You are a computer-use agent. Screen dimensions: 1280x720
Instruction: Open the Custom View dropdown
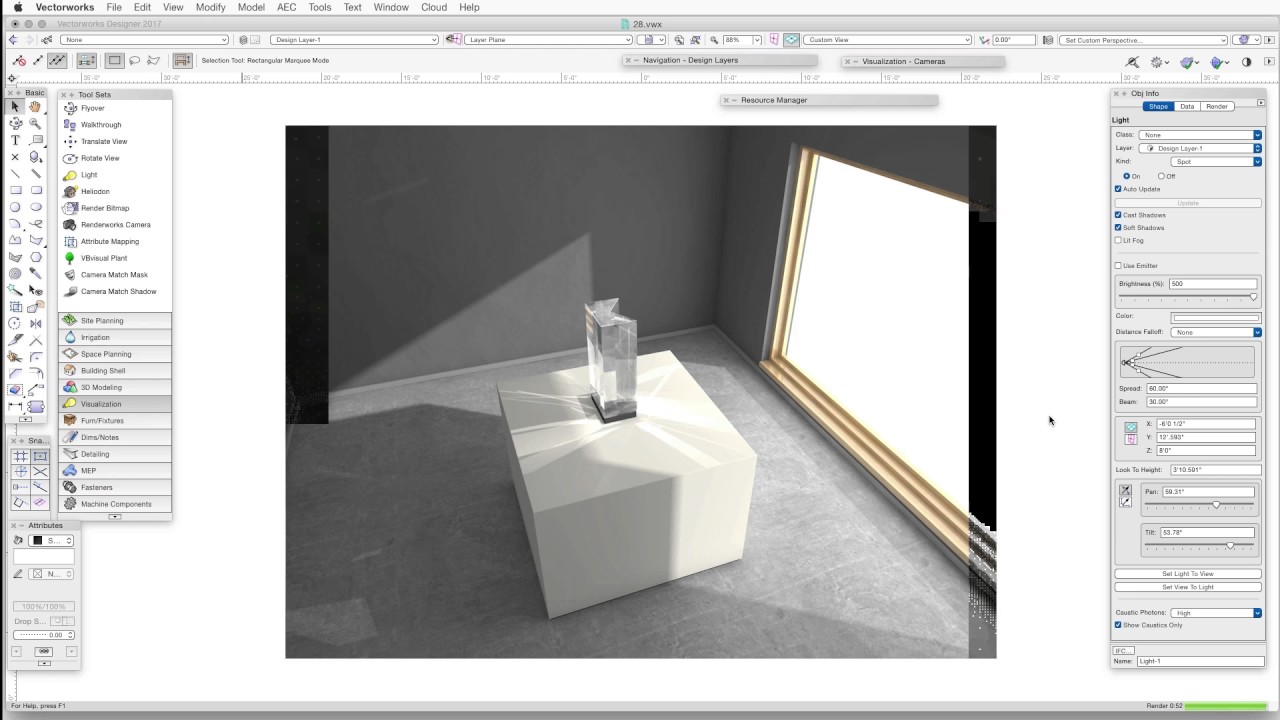point(887,40)
